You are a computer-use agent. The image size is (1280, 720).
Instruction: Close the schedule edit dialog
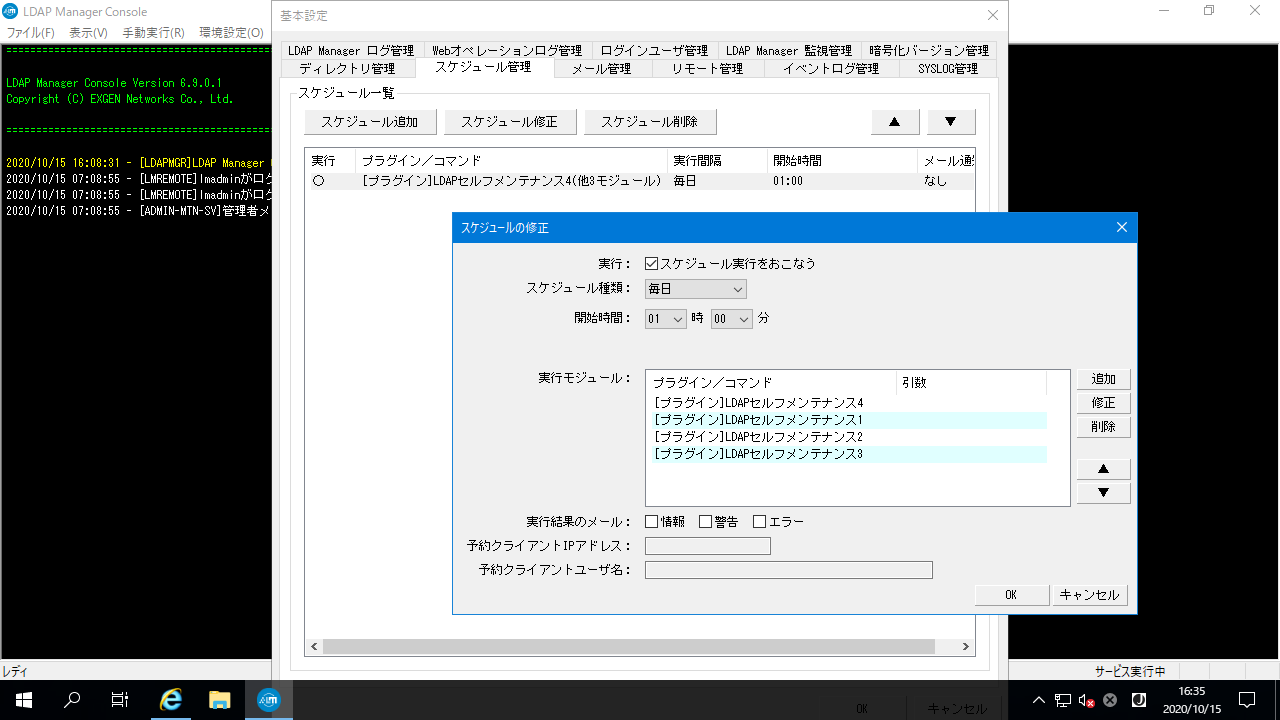click(1121, 227)
